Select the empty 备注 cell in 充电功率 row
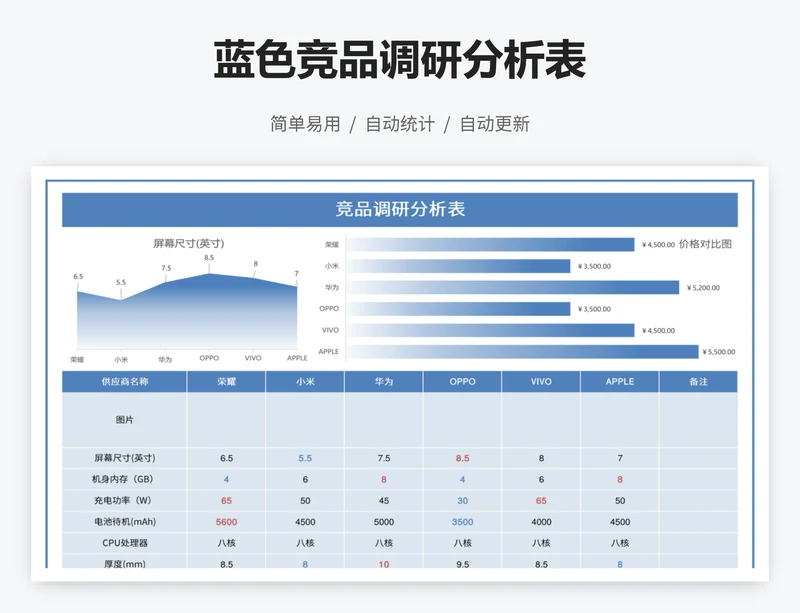 point(698,501)
